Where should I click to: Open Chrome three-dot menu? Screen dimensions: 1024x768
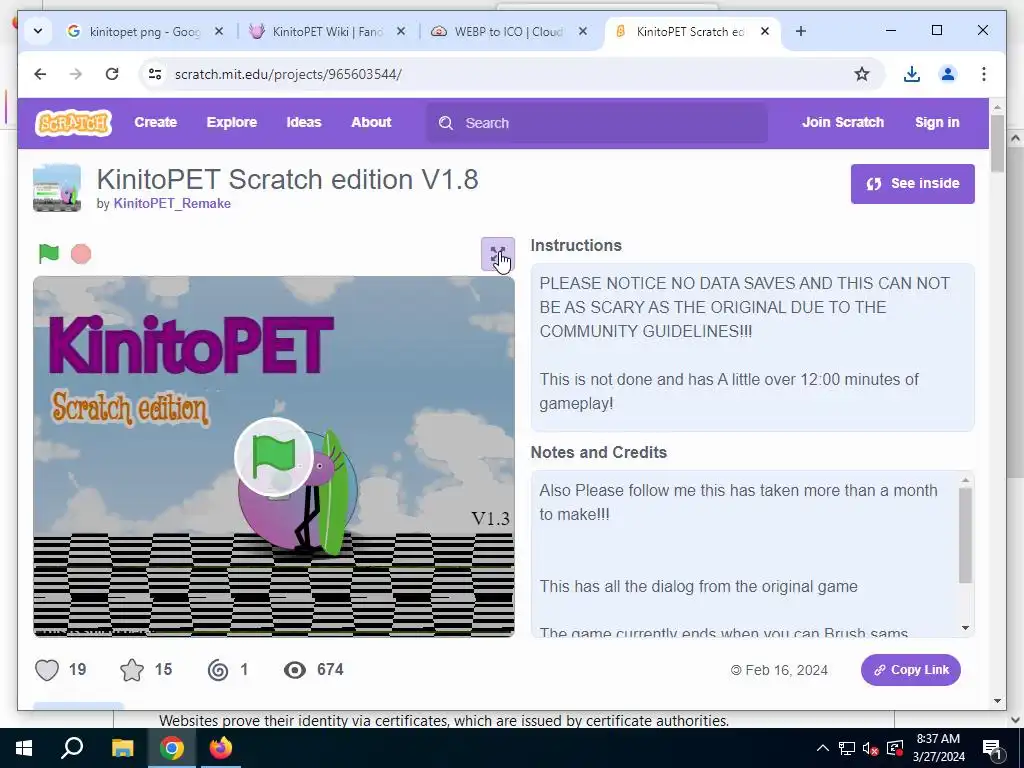click(984, 74)
